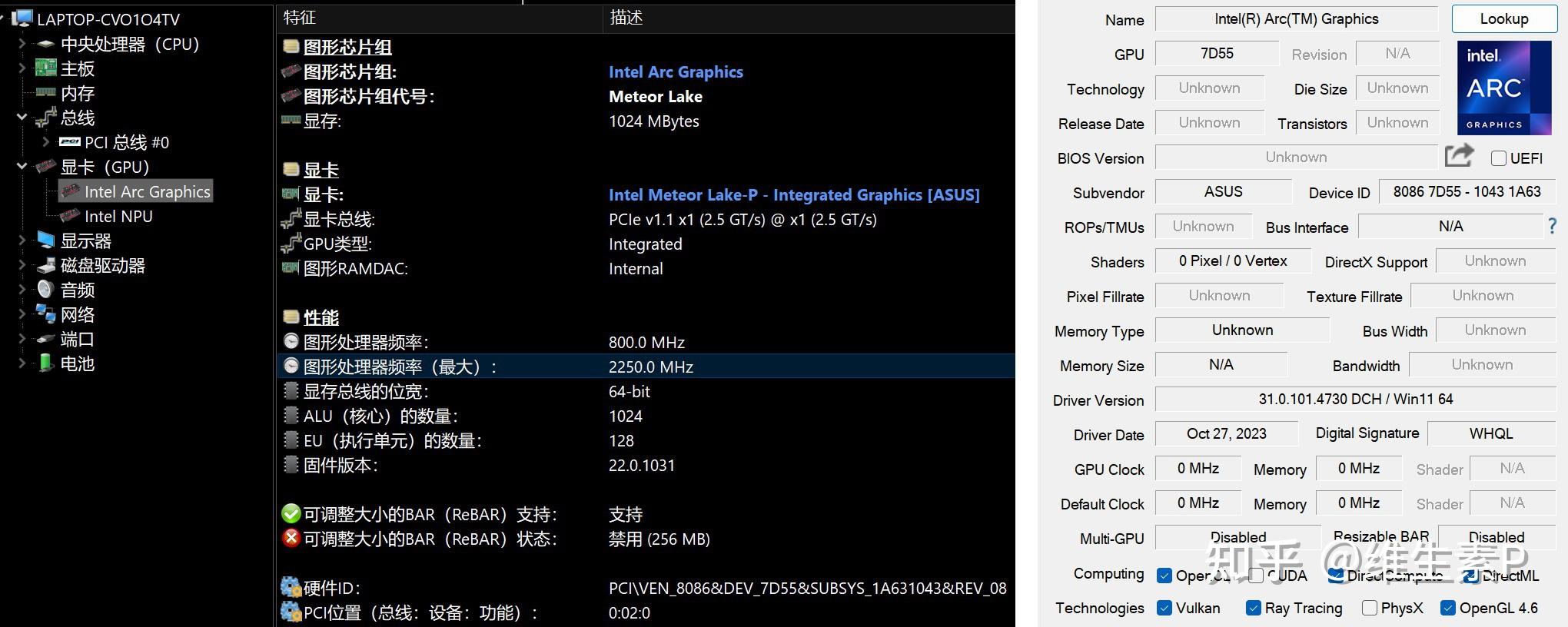Click the green battery icon beside 电池
This screenshot has width=1568, height=627.
click(x=46, y=363)
